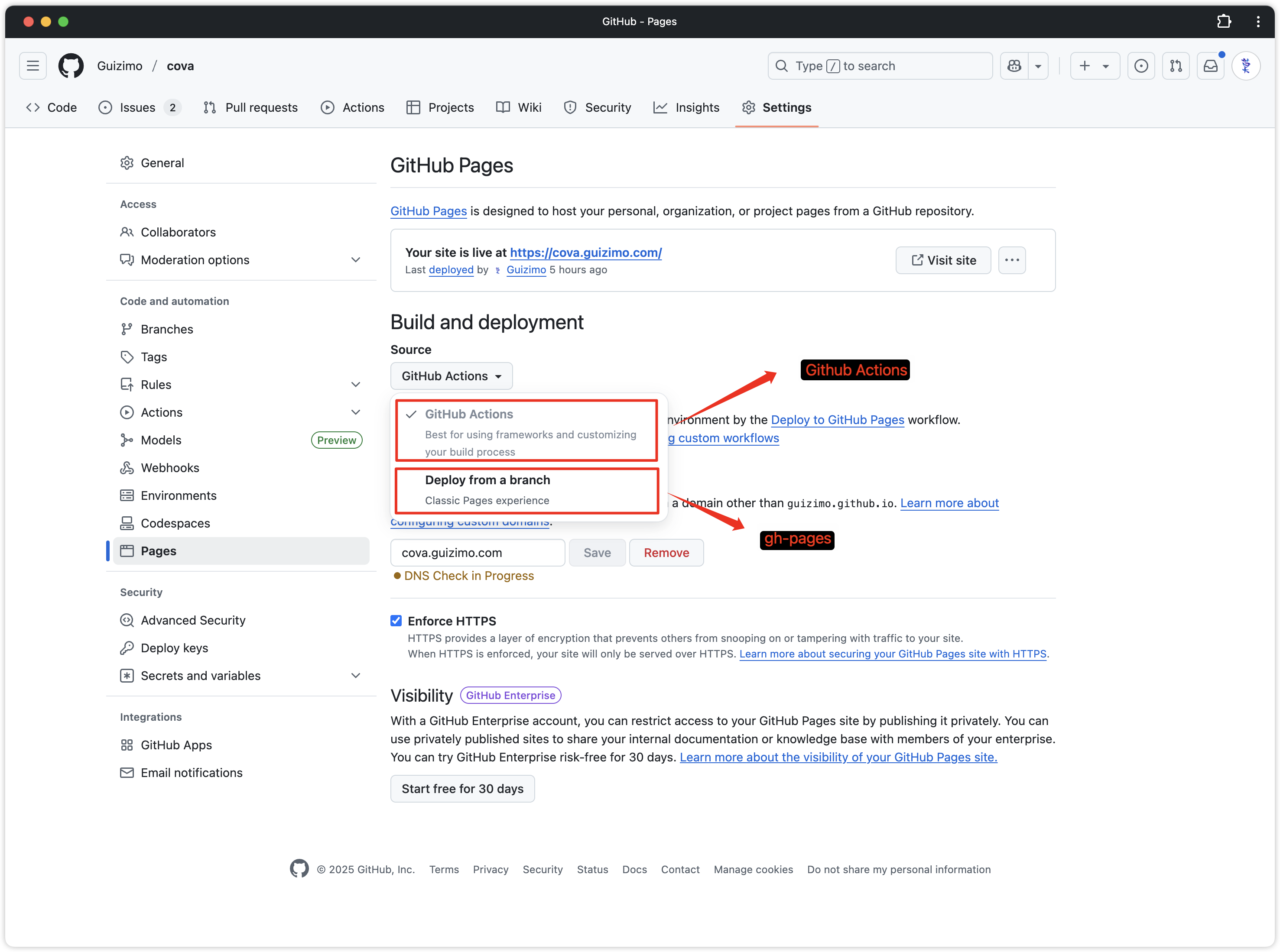
Task: Click the browser extensions puzzle icon
Action: click(1224, 21)
